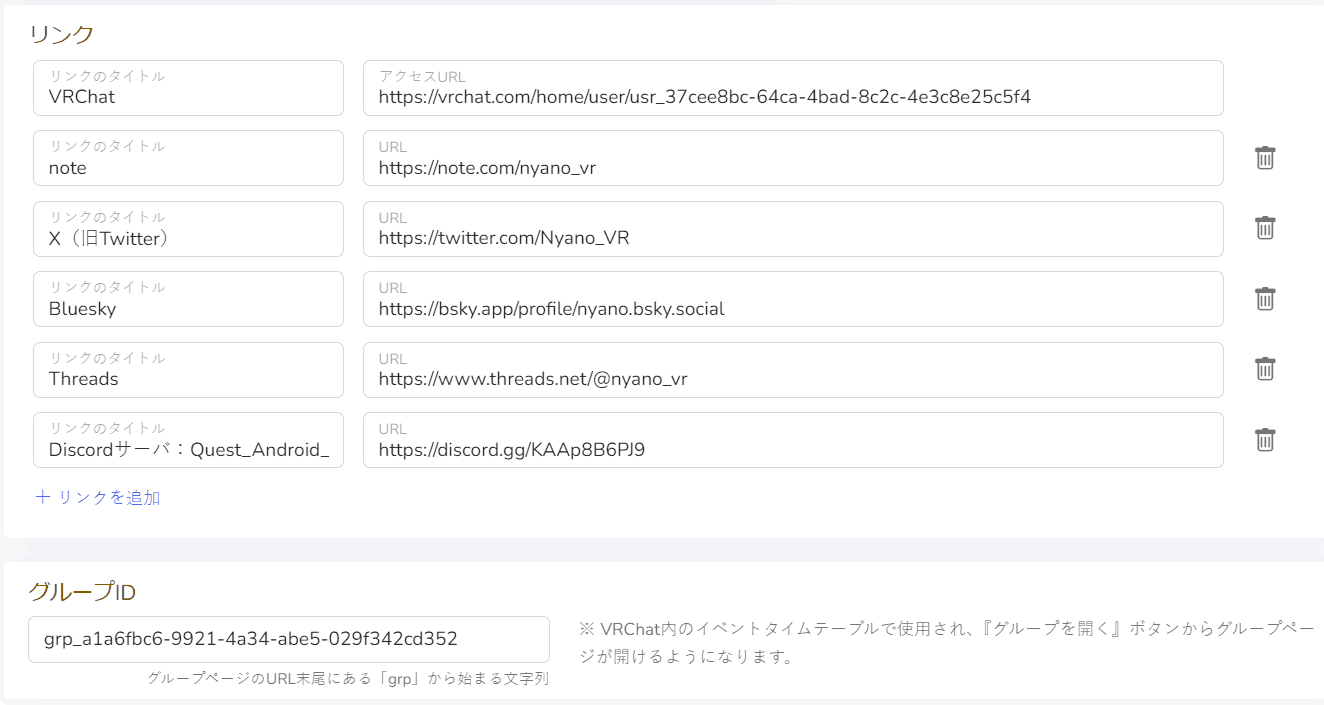This screenshot has height=705, width=1324.
Task: Delete the X (旧Twitter) link row
Action: click(x=1265, y=228)
